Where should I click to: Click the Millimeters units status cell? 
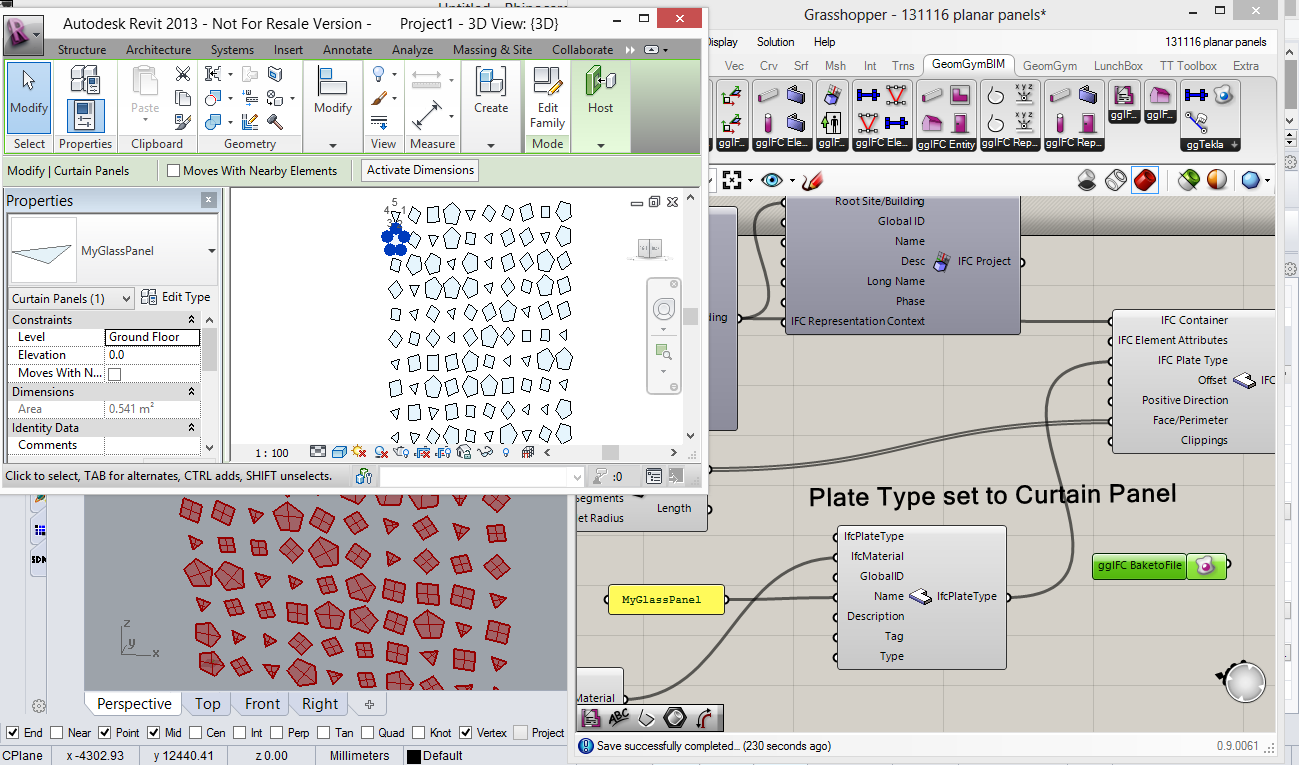pyautogui.click(x=359, y=756)
